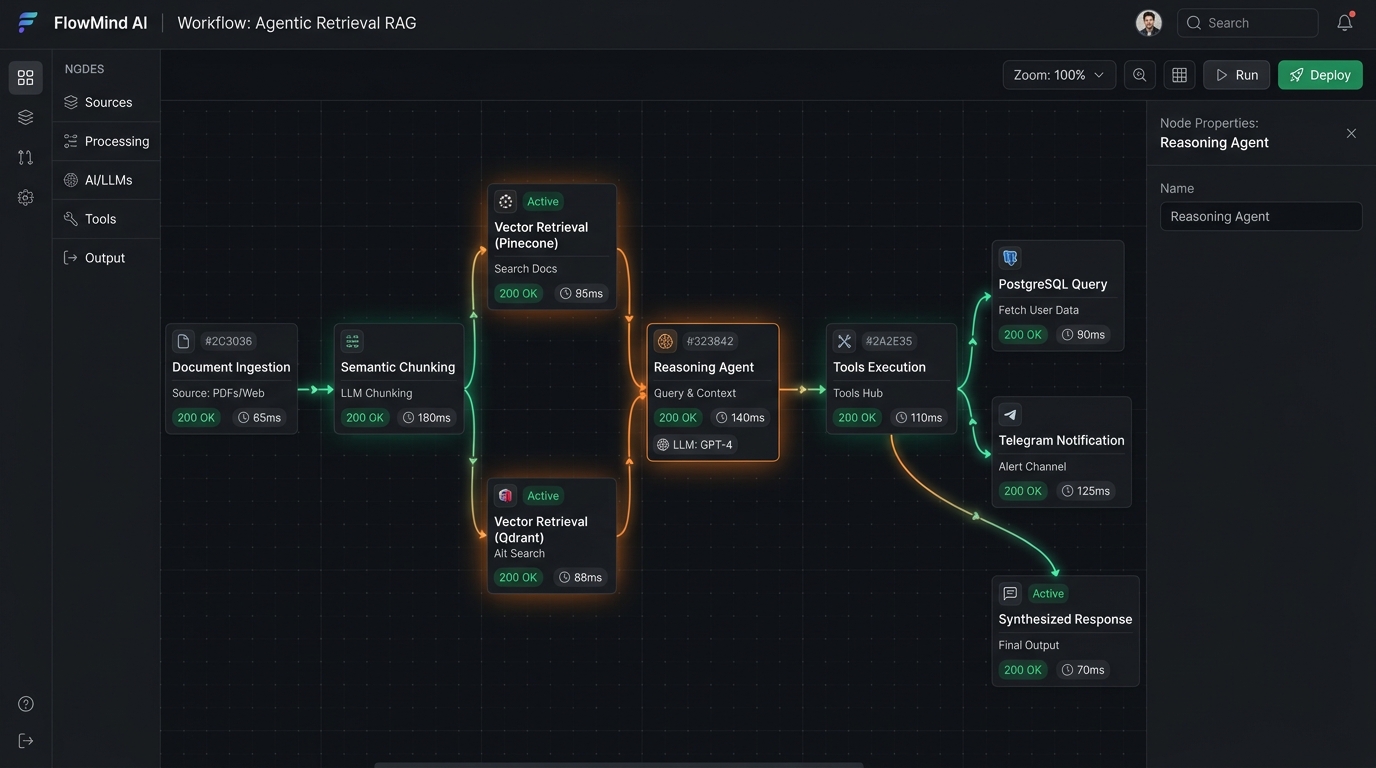Viewport: 1376px width, 768px height.
Task: Select the Vector Retrieval (Pinecone) title
Action: point(541,235)
